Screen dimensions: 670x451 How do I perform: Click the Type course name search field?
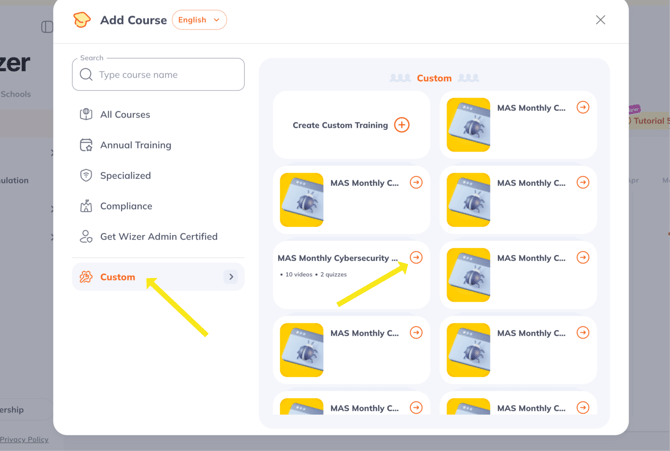pos(159,74)
